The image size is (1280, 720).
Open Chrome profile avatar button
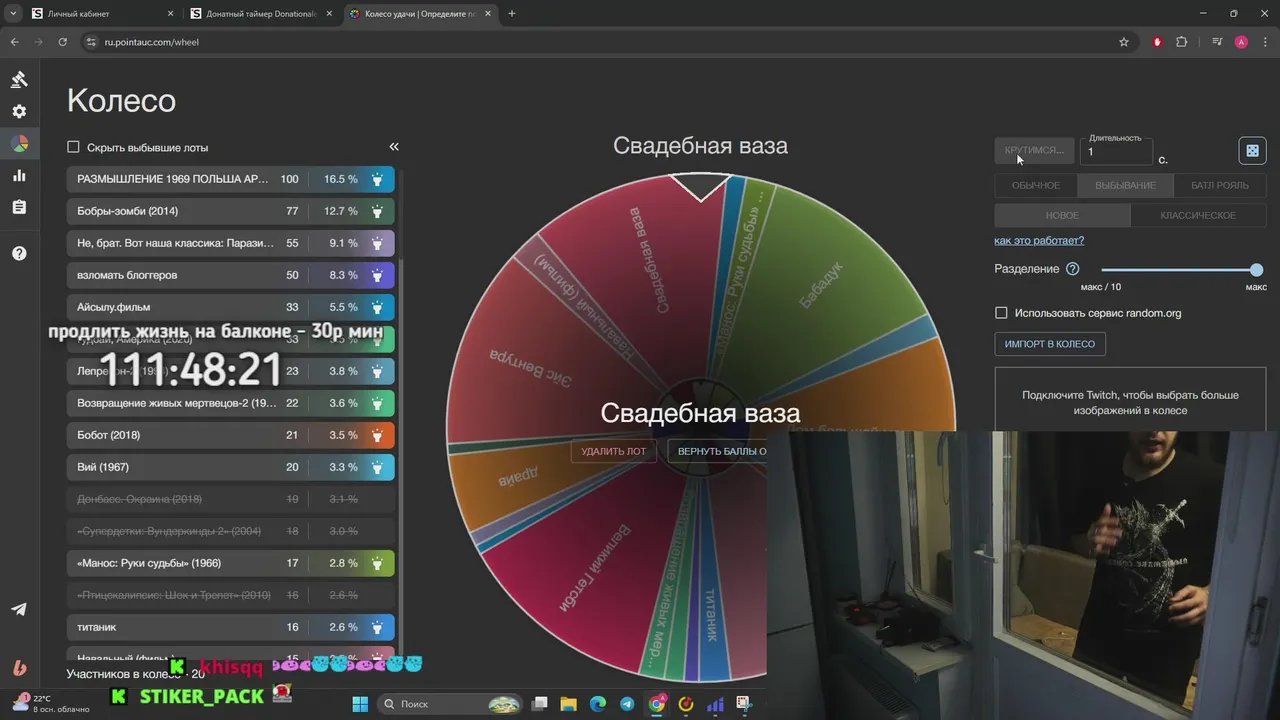point(1241,42)
